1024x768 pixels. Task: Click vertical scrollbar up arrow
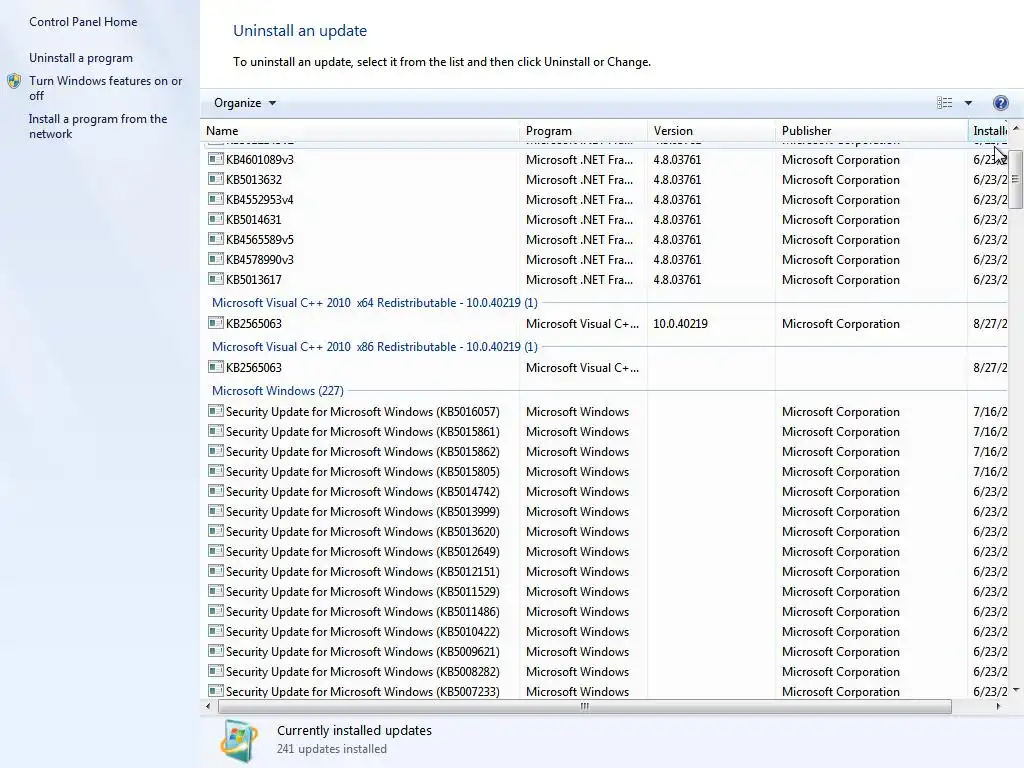(x=1016, y=129)
